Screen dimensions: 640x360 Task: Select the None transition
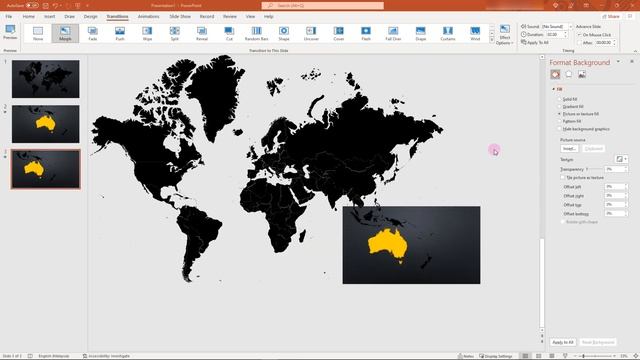38,33
